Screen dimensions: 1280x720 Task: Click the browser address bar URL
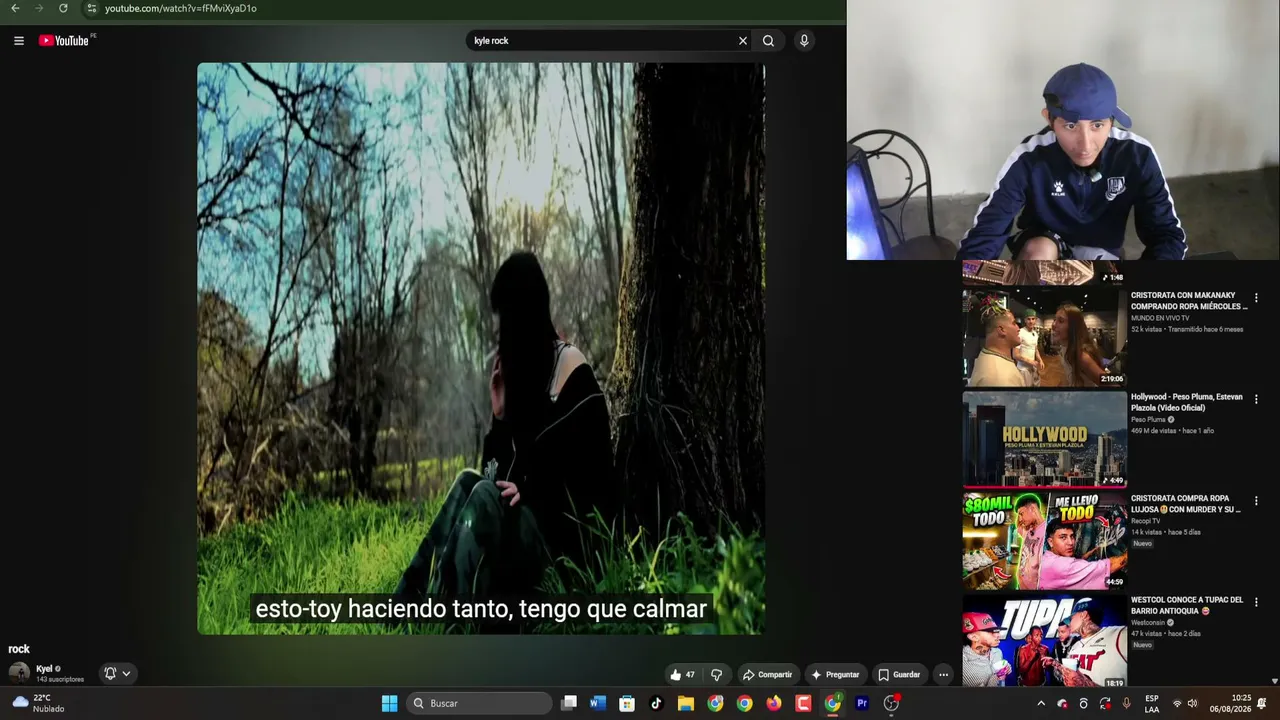[181, 8]
